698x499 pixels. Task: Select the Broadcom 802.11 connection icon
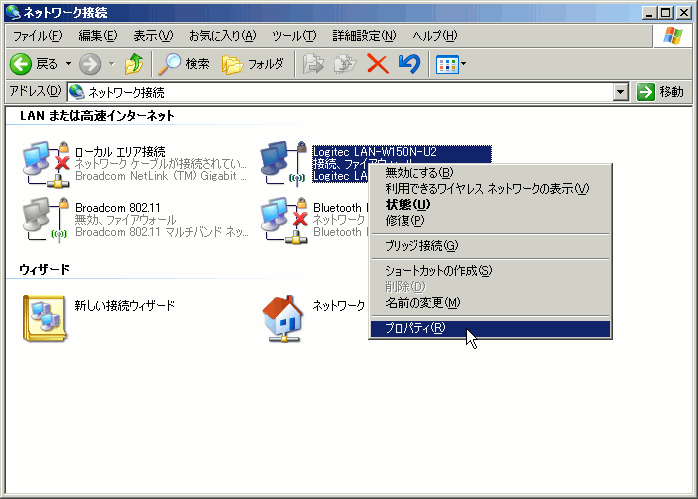coord(45,219)
